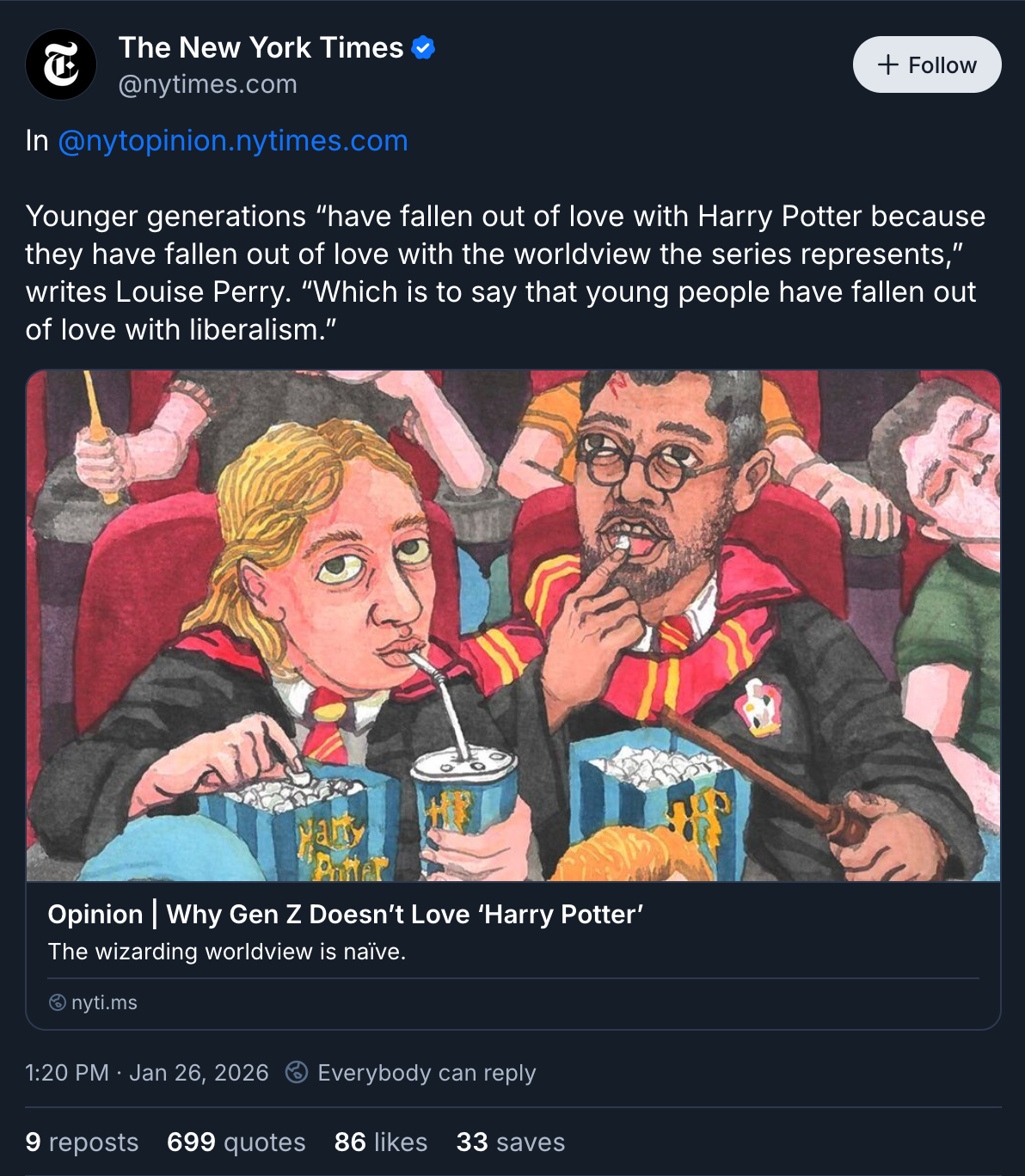
Task: Open the nyti.ms link domain
Action: [x=104, y=1002]
